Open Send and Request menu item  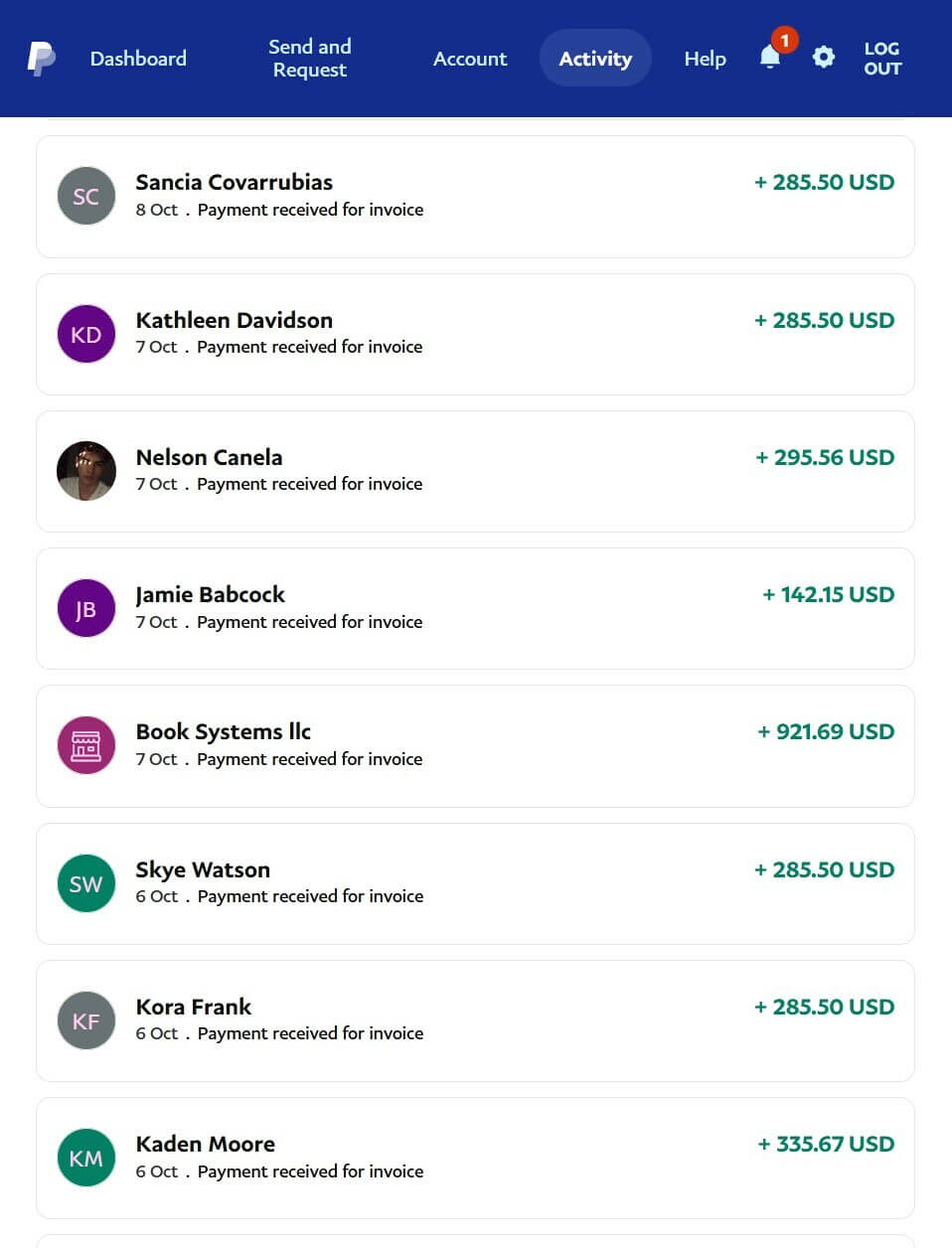(x=310, y=59)
